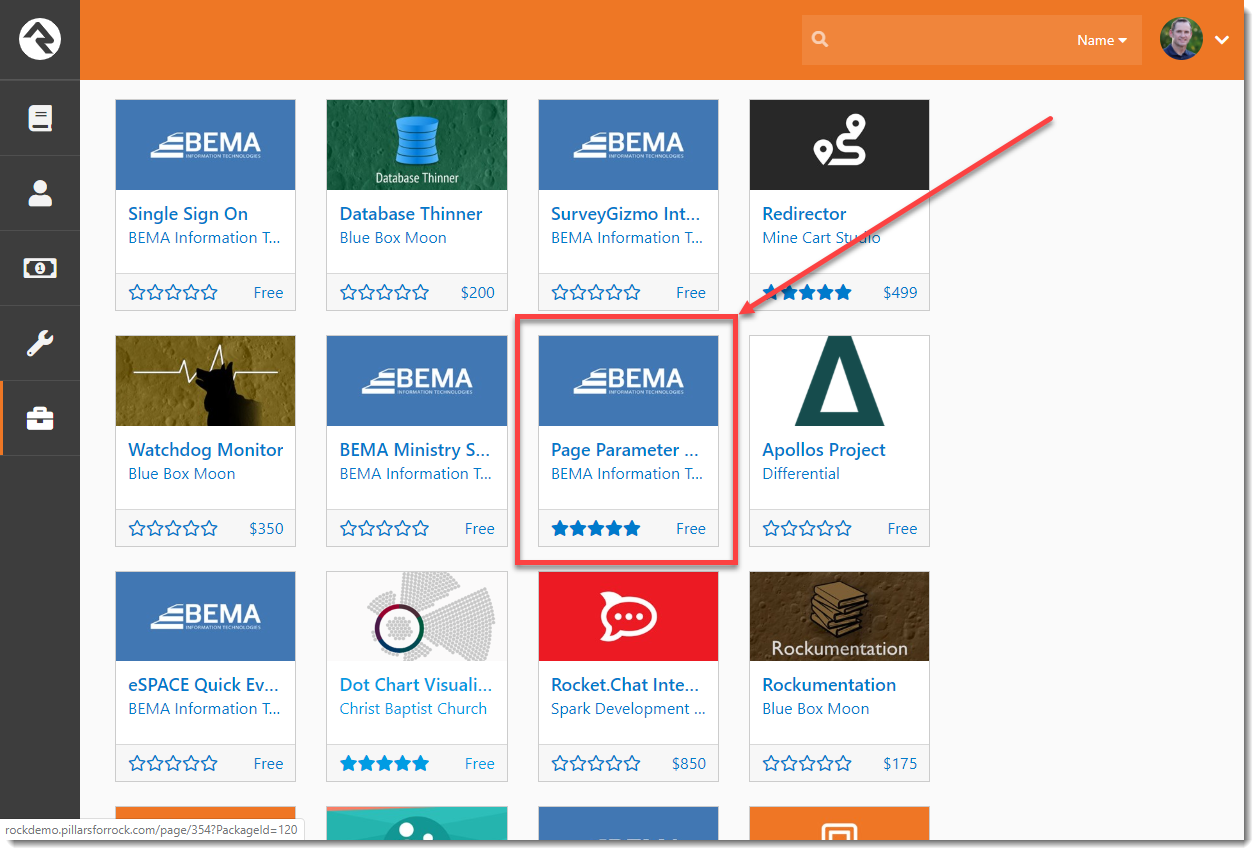Image resolution: width=1259 pixels, height=855 pixels.
Task: Open the Admin briefcase sidebar icon
Action: (x=40, y=418)
